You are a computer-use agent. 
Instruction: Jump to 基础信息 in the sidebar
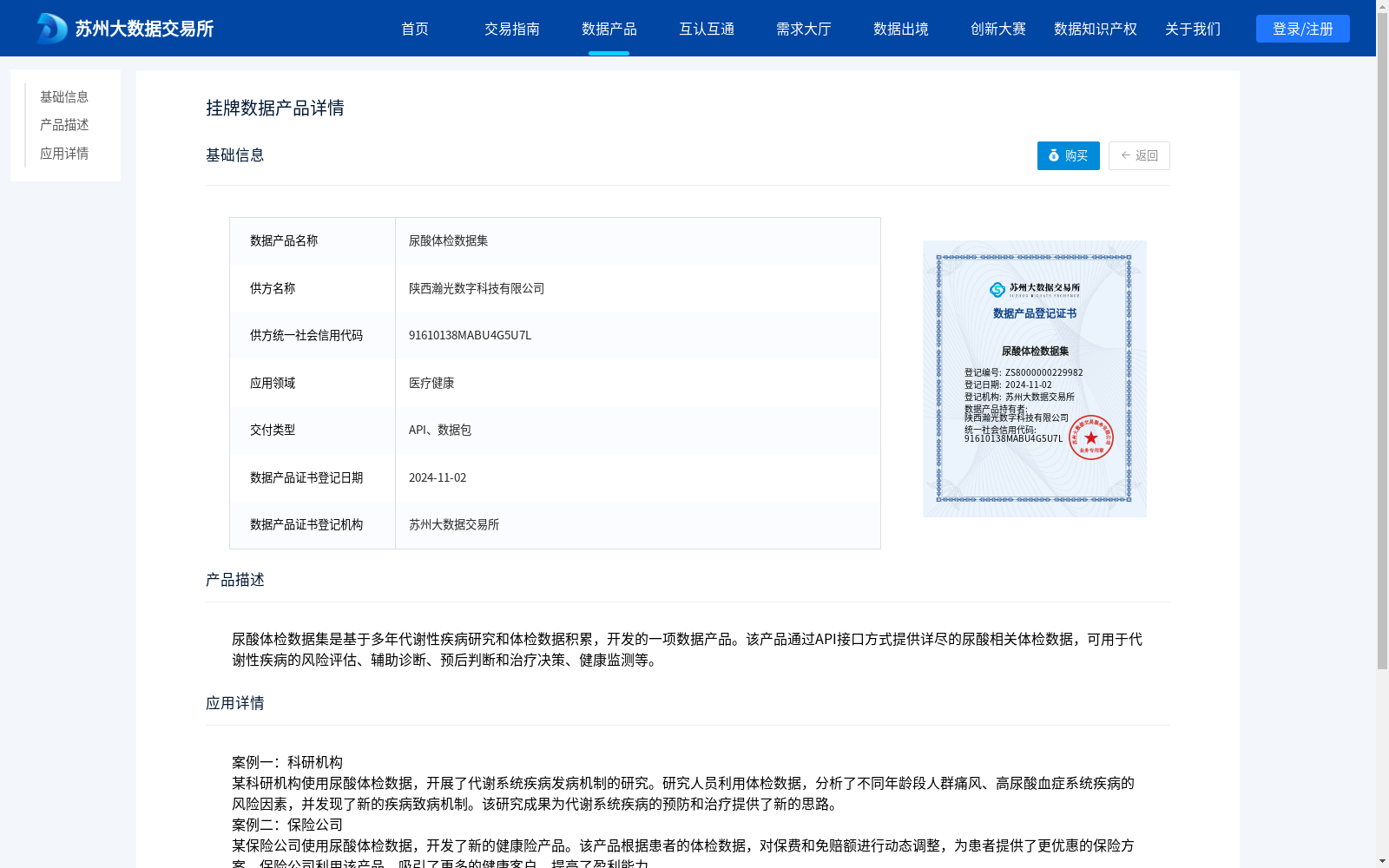(64, 96)
